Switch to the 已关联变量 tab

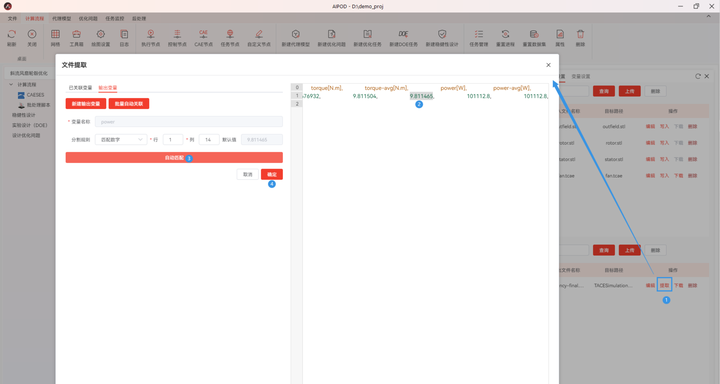pyautogui.click(x=80, y=88)
